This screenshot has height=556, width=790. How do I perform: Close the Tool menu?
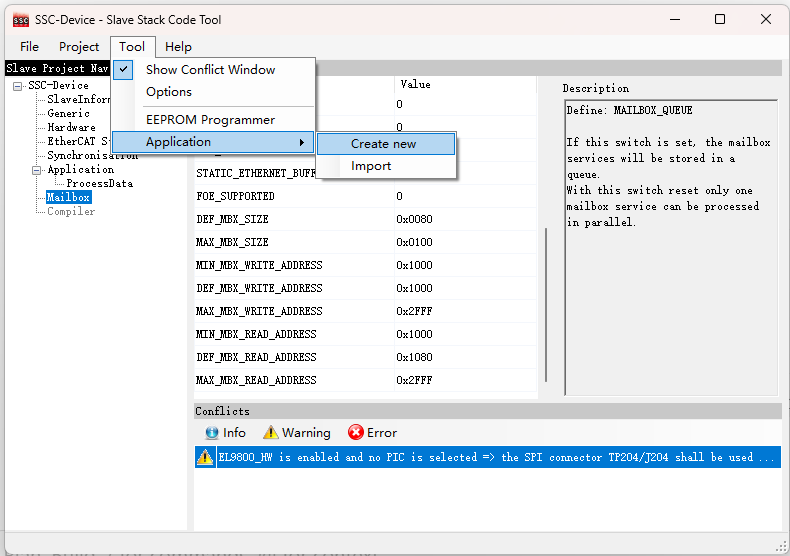pos(132,47)
